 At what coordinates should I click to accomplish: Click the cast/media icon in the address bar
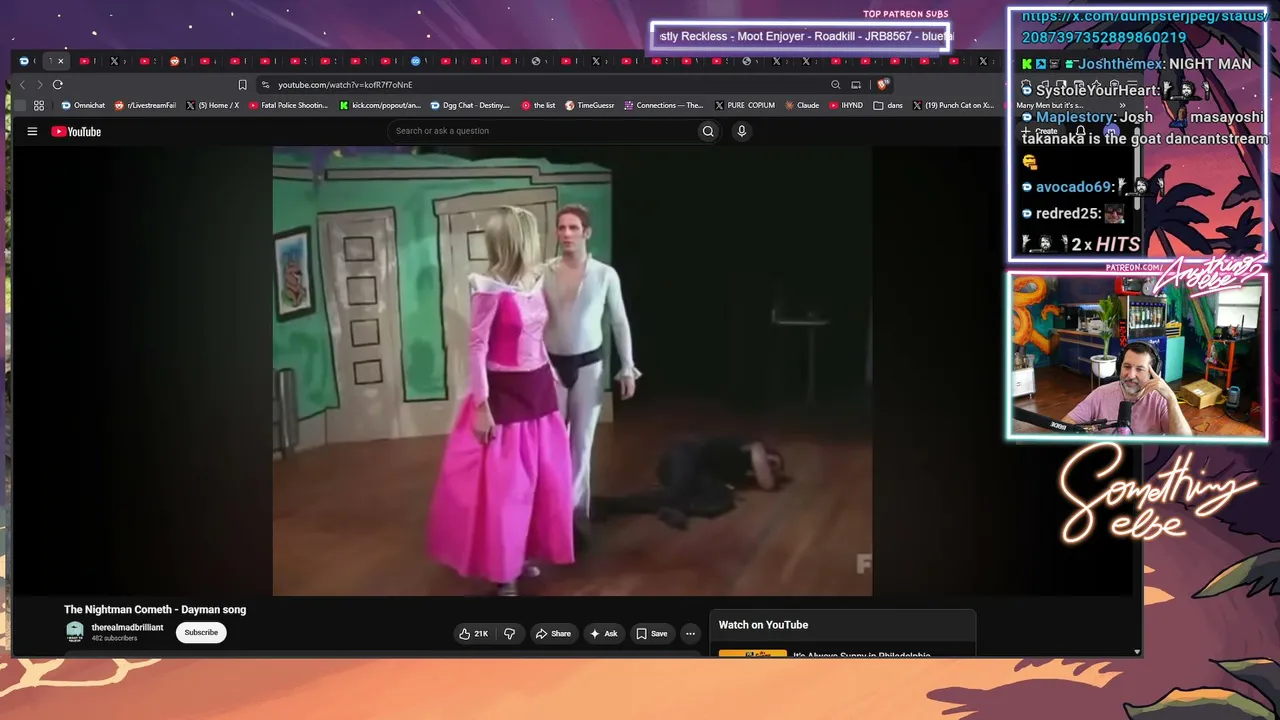click(856, 85)
